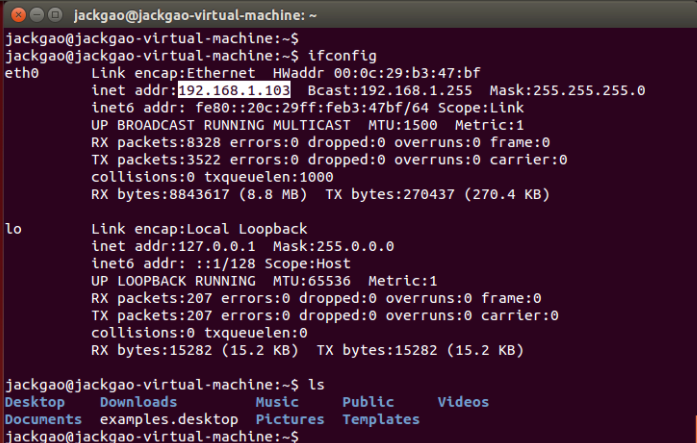The image size is (697, 443).
Task: Click the HWaddr 00:0c:29:b3:47:bf value
Action: coord(377,73)
